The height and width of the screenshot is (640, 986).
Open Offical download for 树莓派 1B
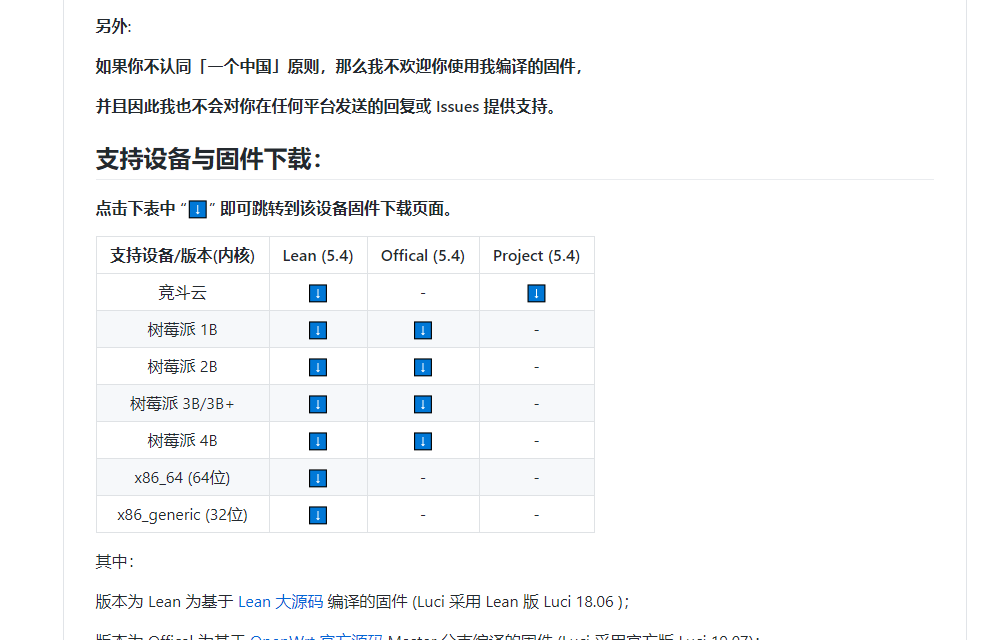point(423,330)
